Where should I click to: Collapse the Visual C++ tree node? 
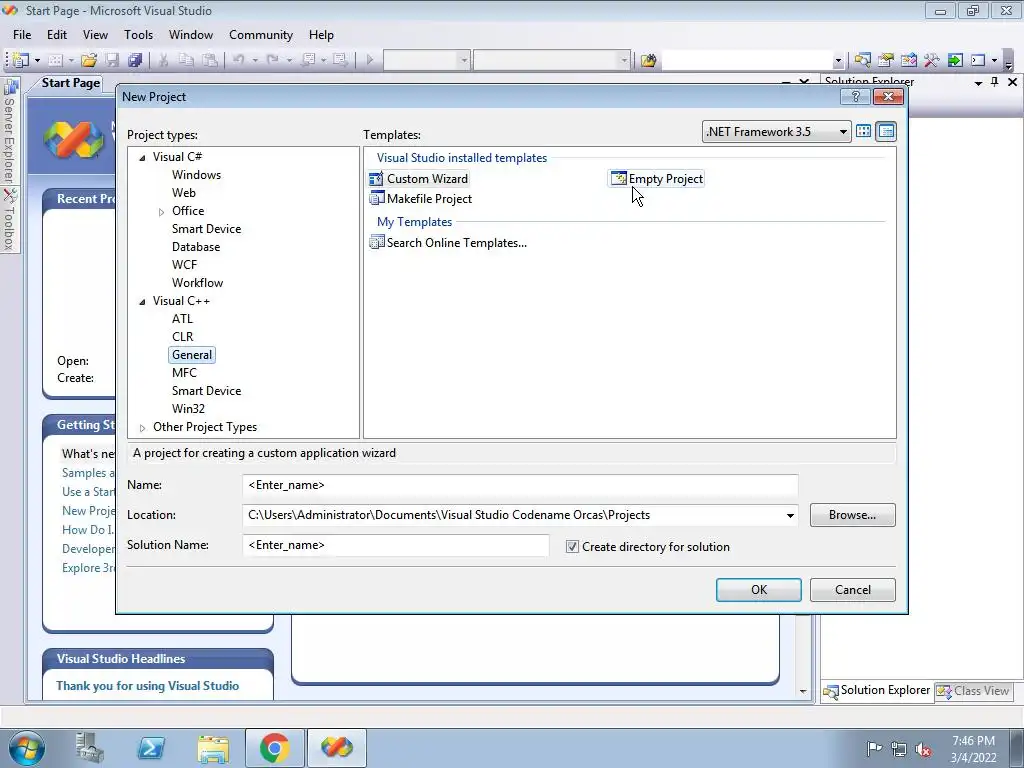[142, 302]
